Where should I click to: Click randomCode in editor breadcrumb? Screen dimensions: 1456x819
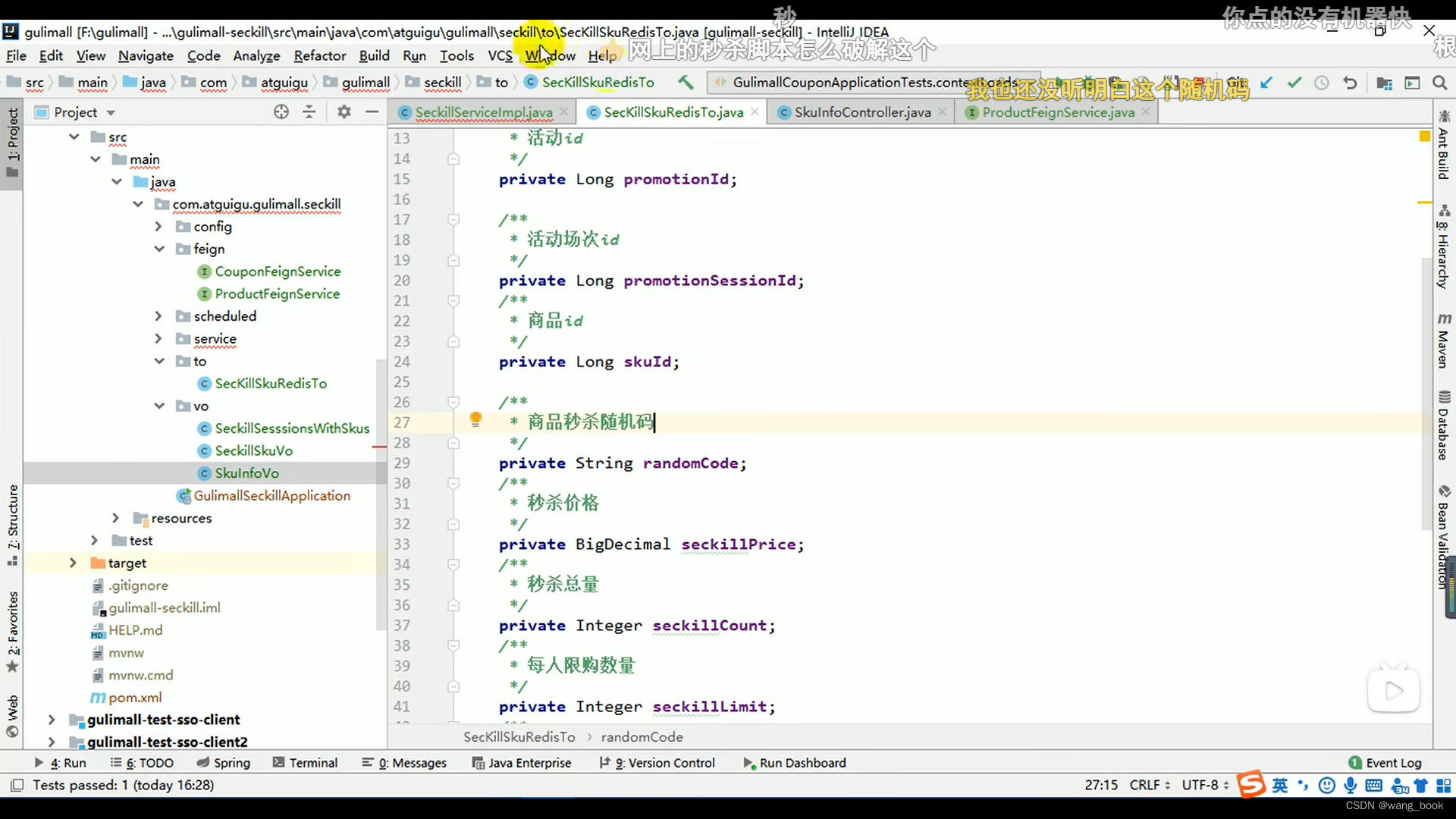pos(642,737)
